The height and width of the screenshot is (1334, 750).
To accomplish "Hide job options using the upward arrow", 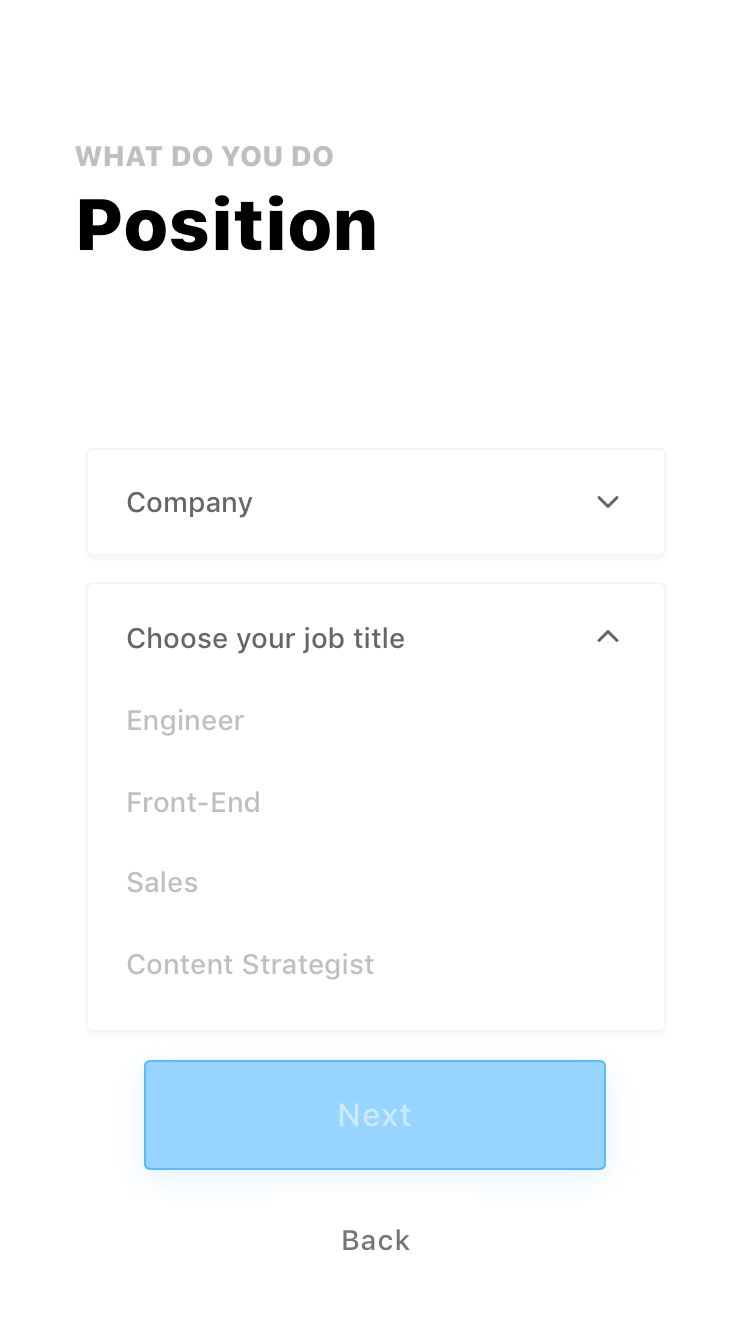I will pyautogui.click(x=608, y=637).
